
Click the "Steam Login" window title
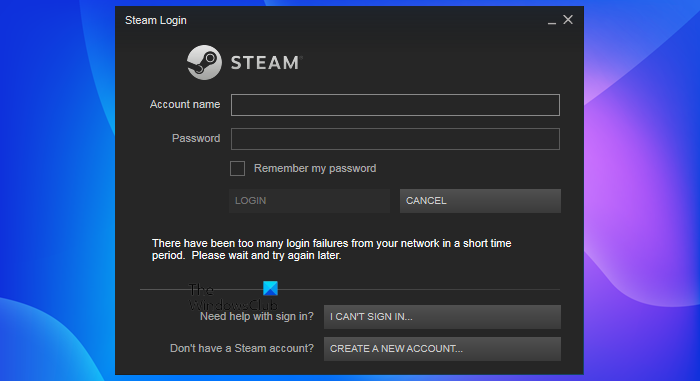pos(156,21)
